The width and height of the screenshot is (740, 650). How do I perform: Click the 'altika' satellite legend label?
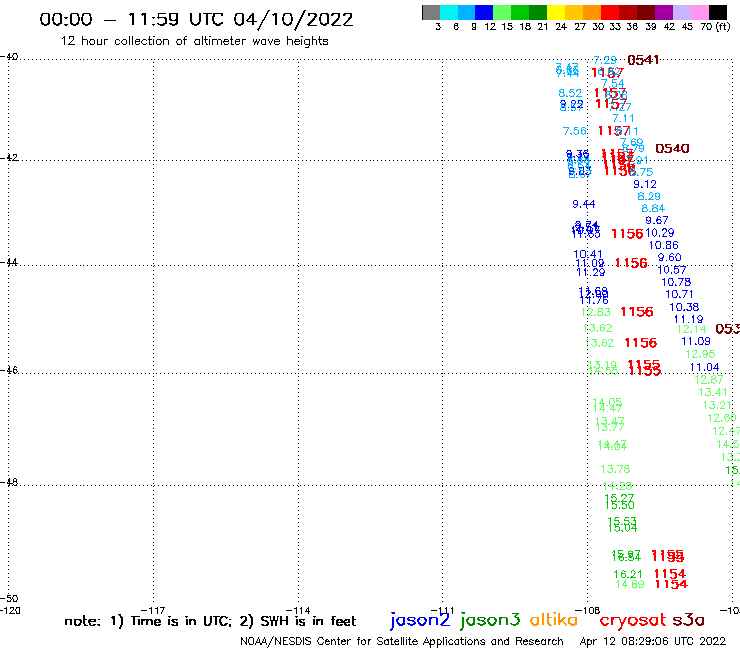(554, 619)
